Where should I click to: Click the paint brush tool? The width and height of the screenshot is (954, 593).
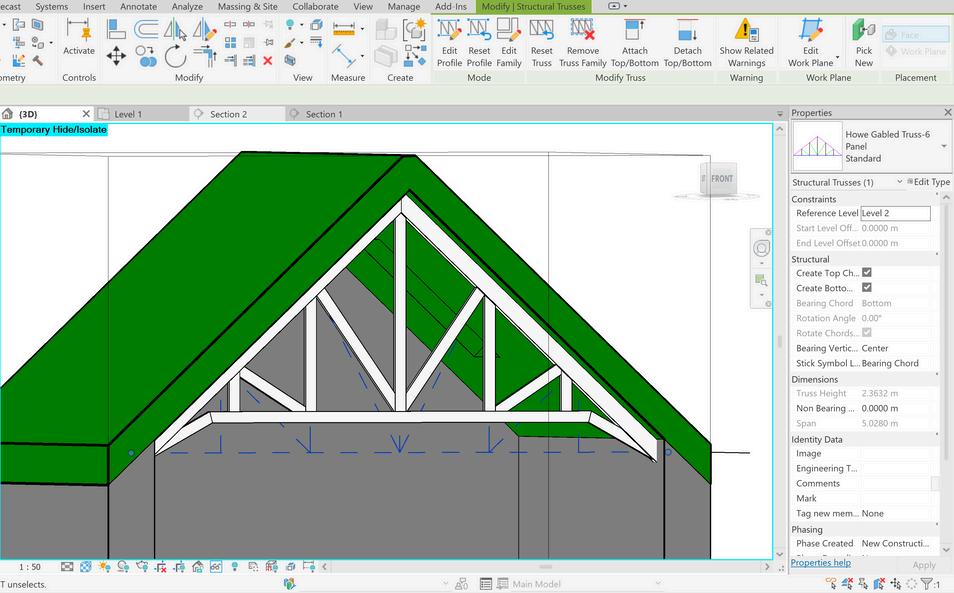coord(290,43)
